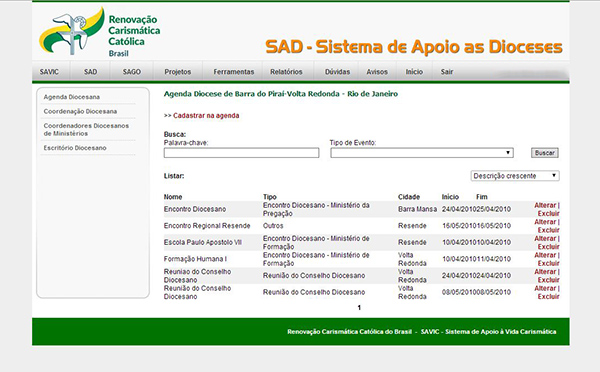Select the Escola Paulo Apostolo VII name cell

point(203,242)
